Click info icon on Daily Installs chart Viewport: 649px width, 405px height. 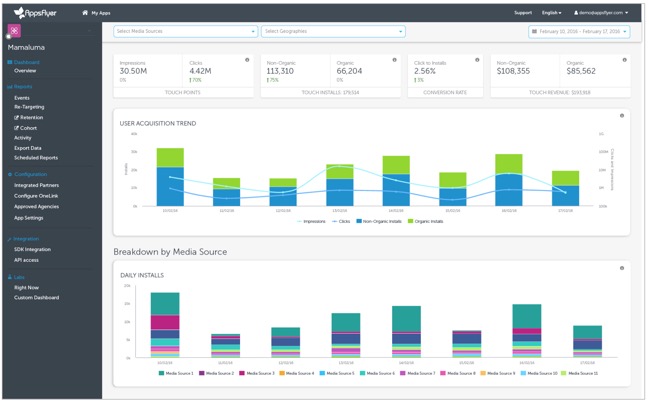pyautogui.click(x=622, y=268)
